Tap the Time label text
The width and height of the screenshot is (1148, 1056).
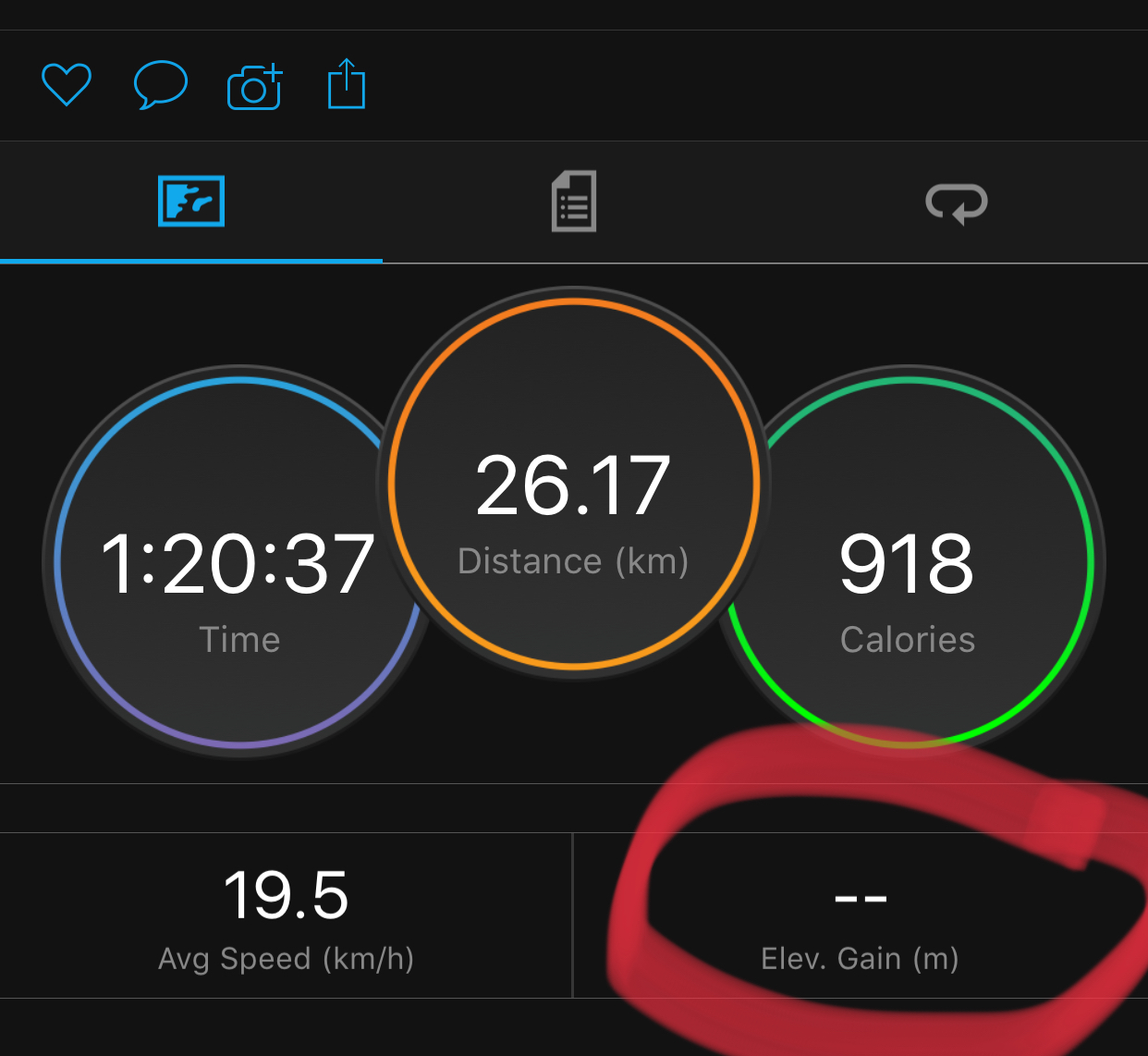[x=239, y=640]
